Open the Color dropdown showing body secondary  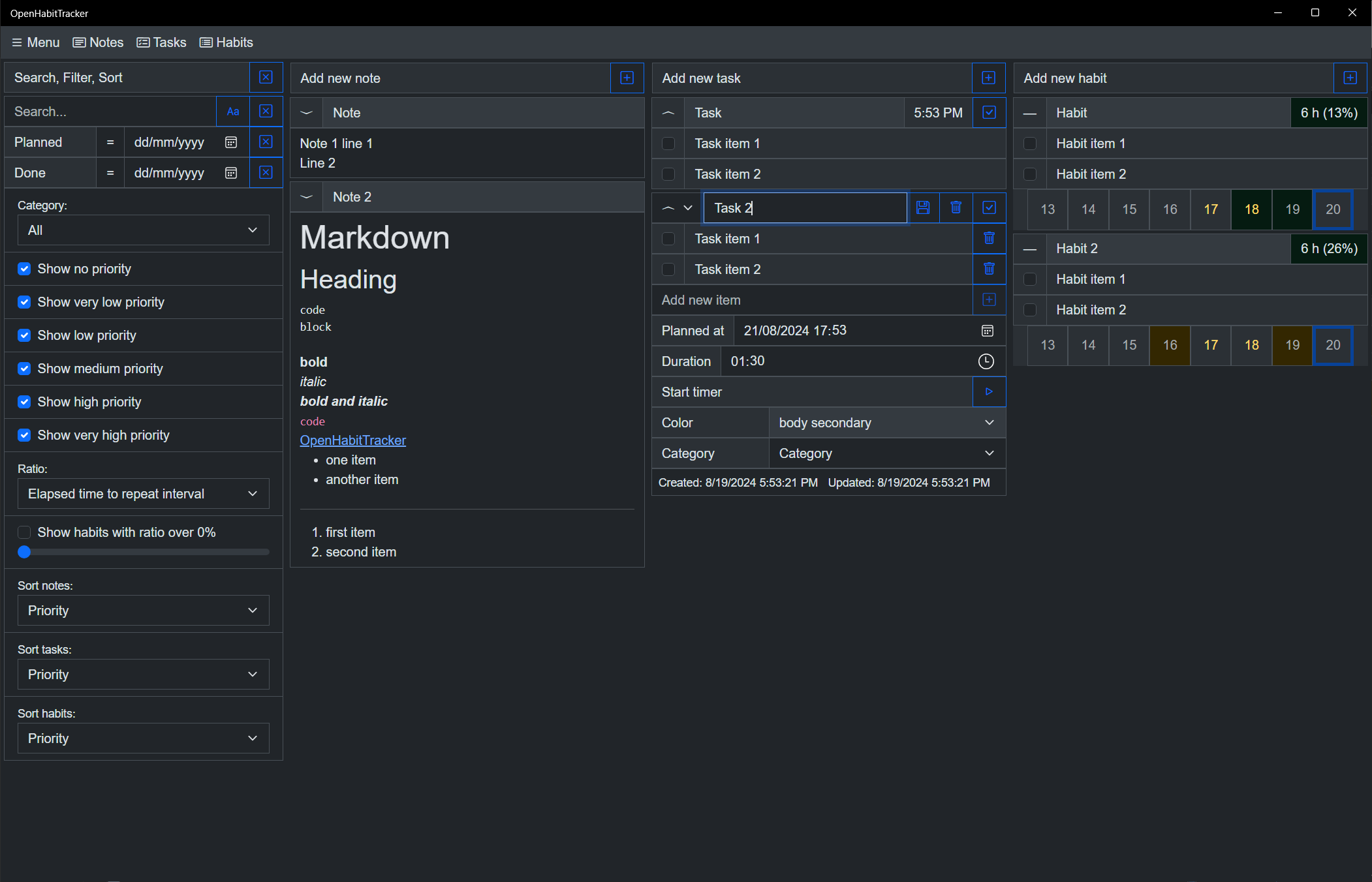[886, 423]
